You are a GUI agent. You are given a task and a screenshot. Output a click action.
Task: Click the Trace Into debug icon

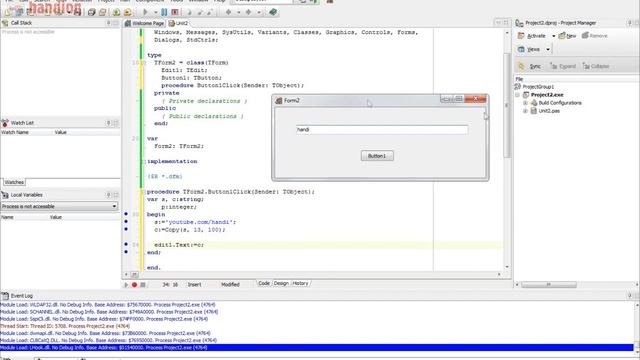coord(189,12)
